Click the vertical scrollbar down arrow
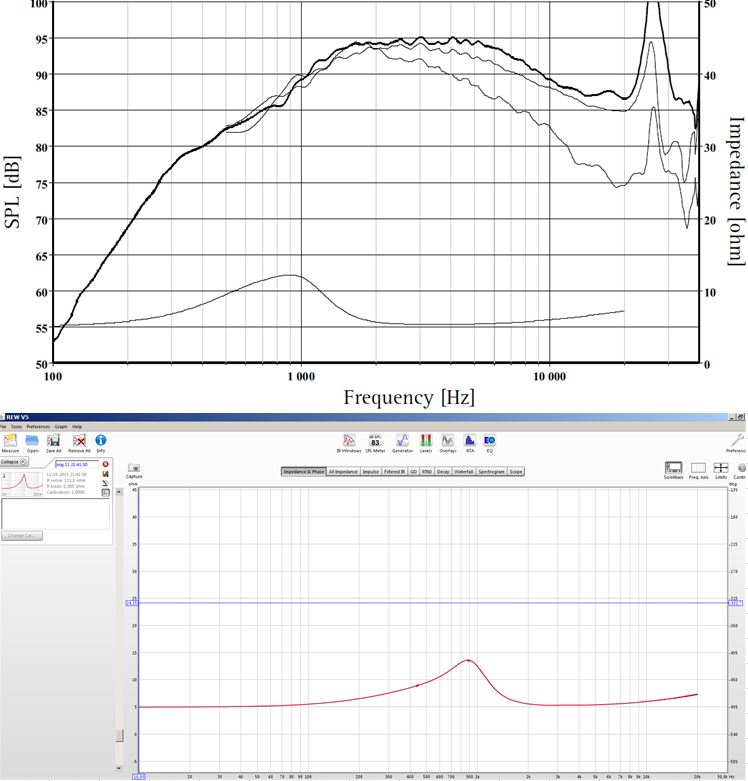748x781 pixels. click(x=119, y=768)
